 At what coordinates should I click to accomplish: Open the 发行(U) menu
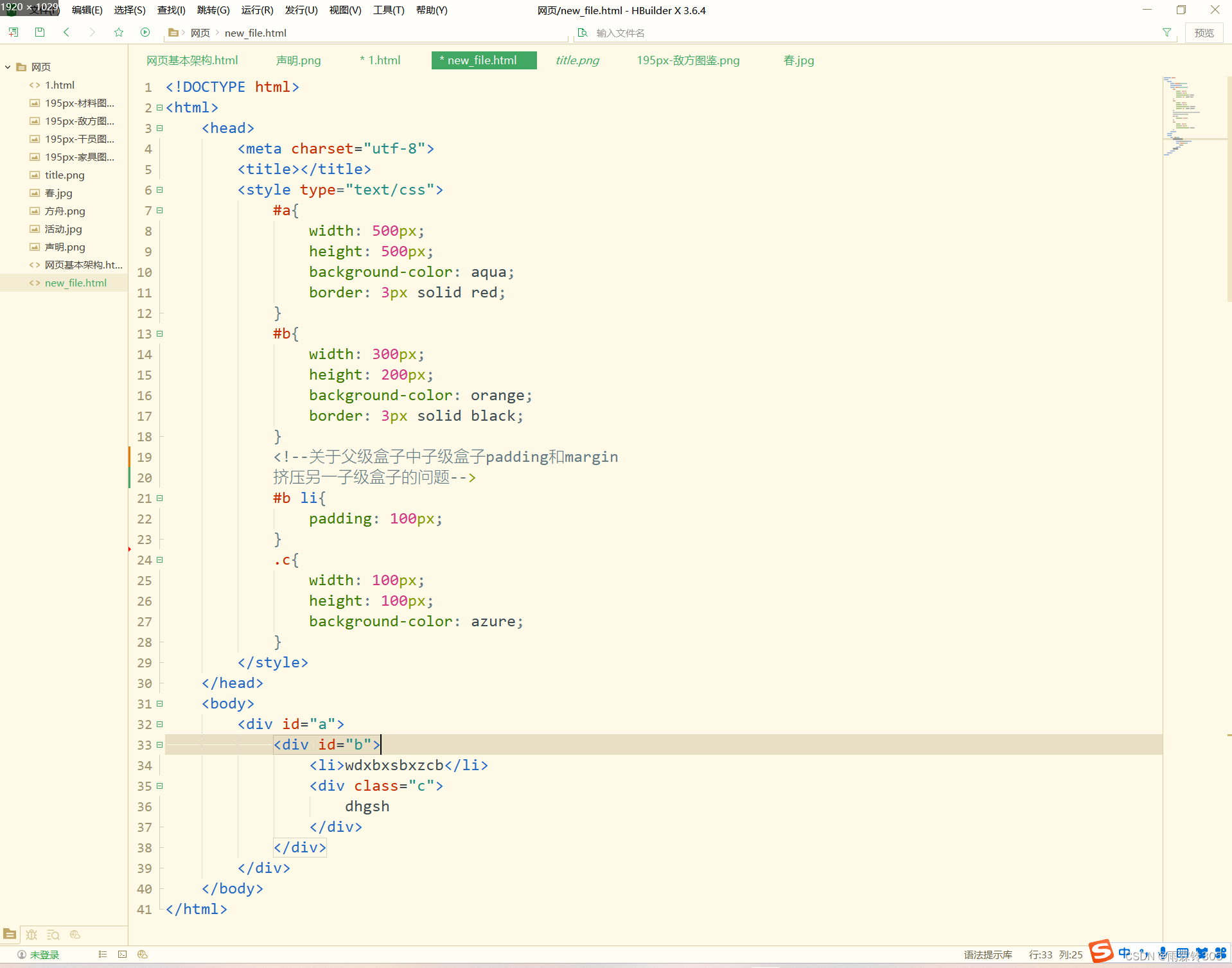pos(301,10)
